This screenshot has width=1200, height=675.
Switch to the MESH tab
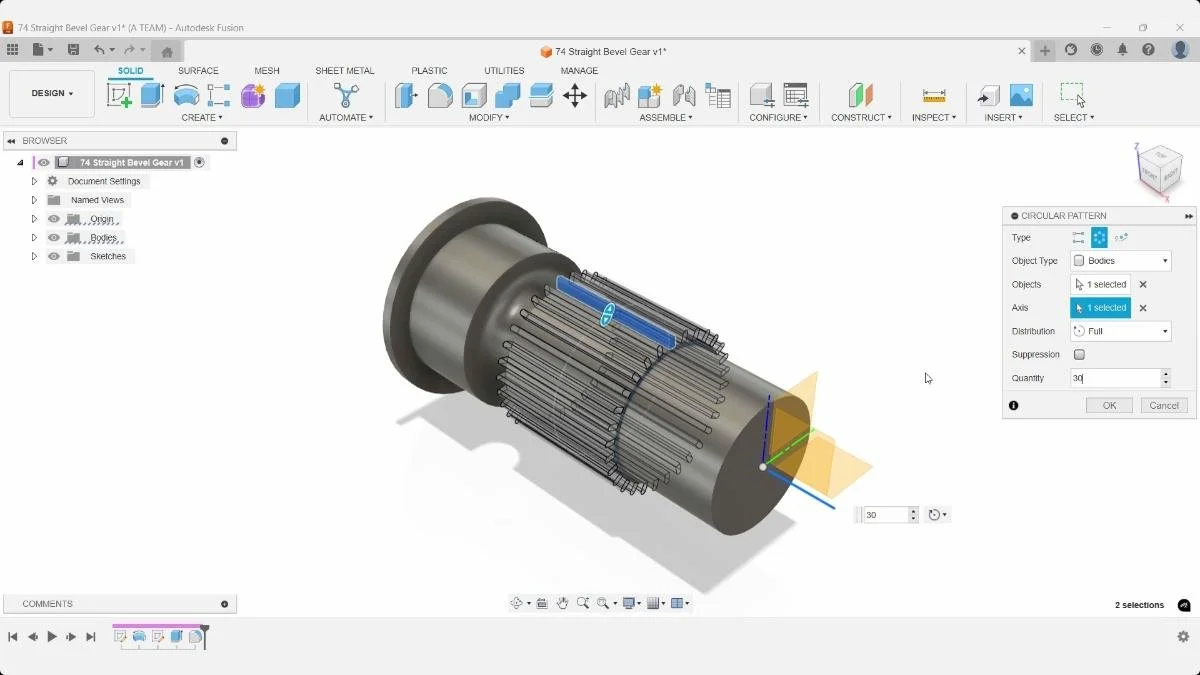point(267,71)
